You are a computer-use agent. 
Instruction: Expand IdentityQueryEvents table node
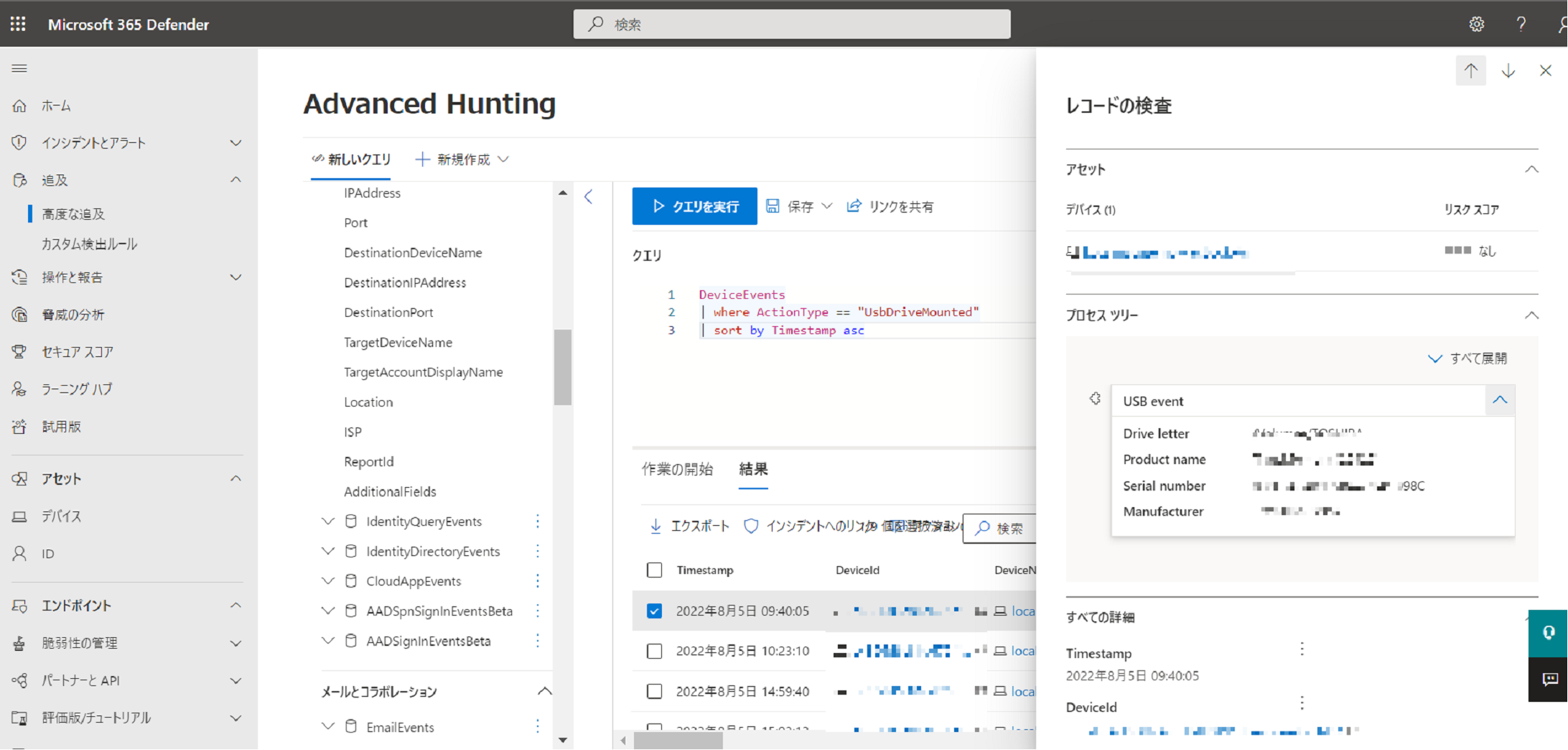tap(328, 521)
